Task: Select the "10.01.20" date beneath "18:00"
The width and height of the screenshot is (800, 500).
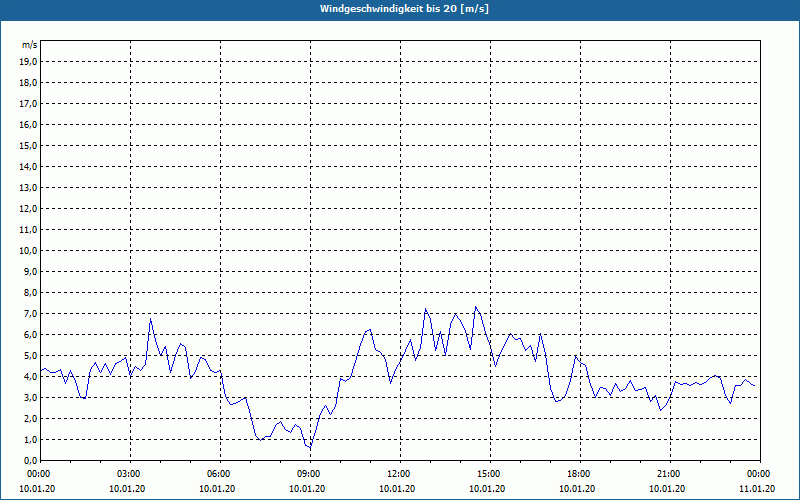Action: click(577, 489)
